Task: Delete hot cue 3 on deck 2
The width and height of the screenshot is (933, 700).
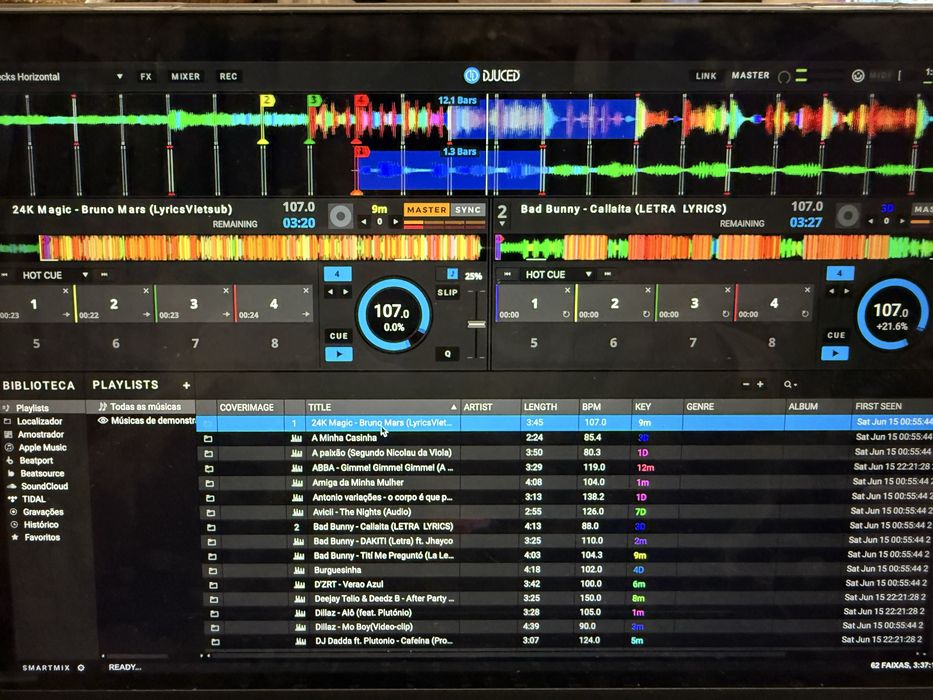Action: pos(727,290)
